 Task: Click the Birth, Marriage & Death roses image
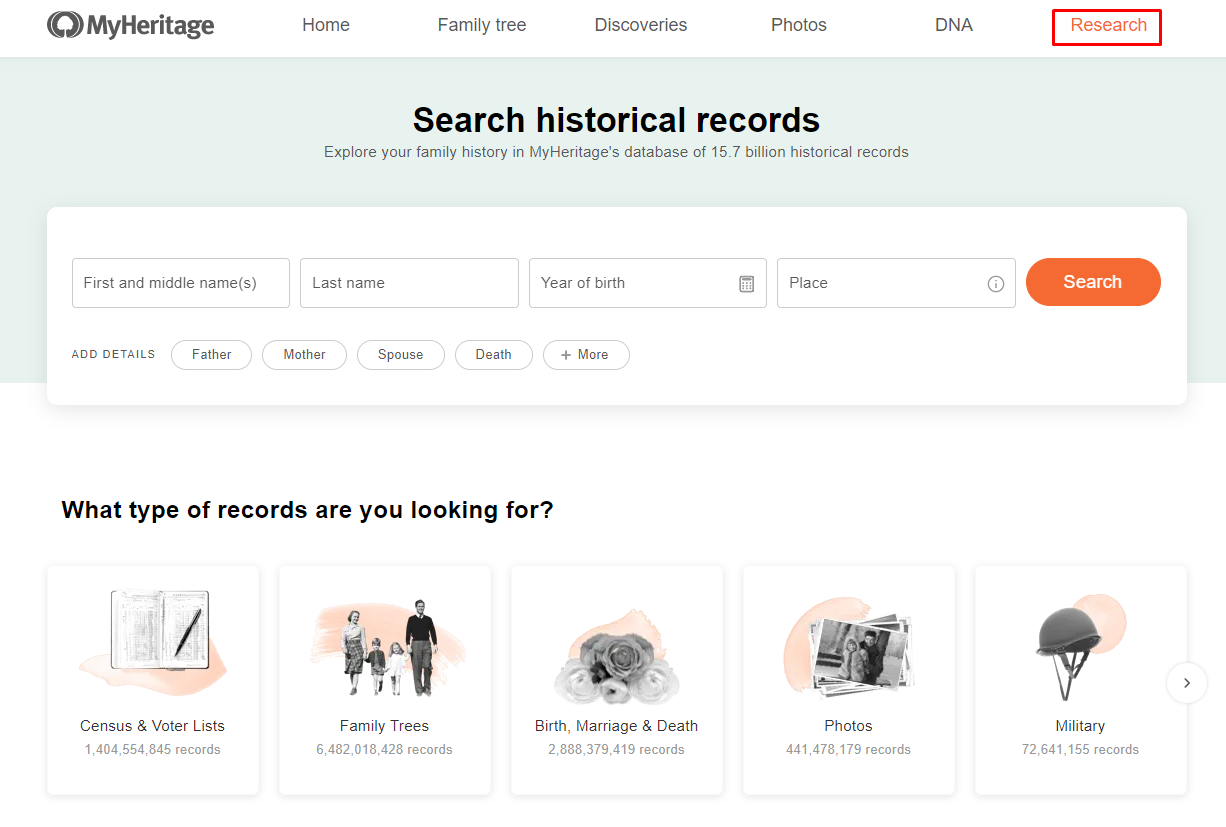tap(616, 656)
